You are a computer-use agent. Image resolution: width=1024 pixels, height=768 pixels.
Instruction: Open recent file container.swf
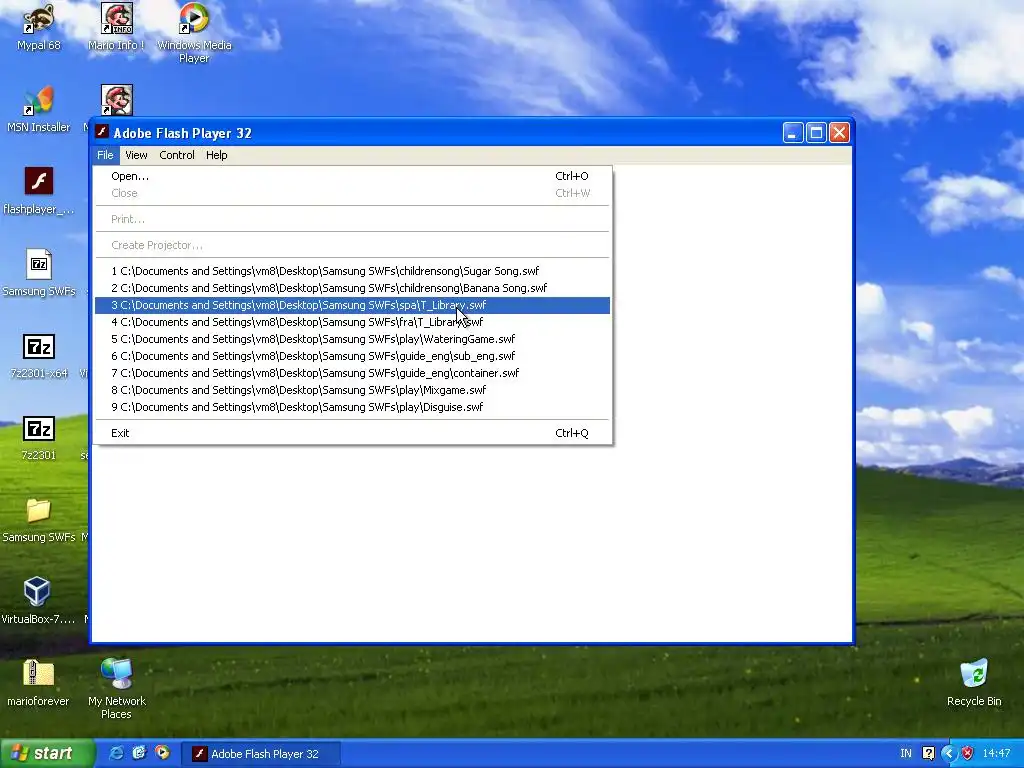[353, 373]
